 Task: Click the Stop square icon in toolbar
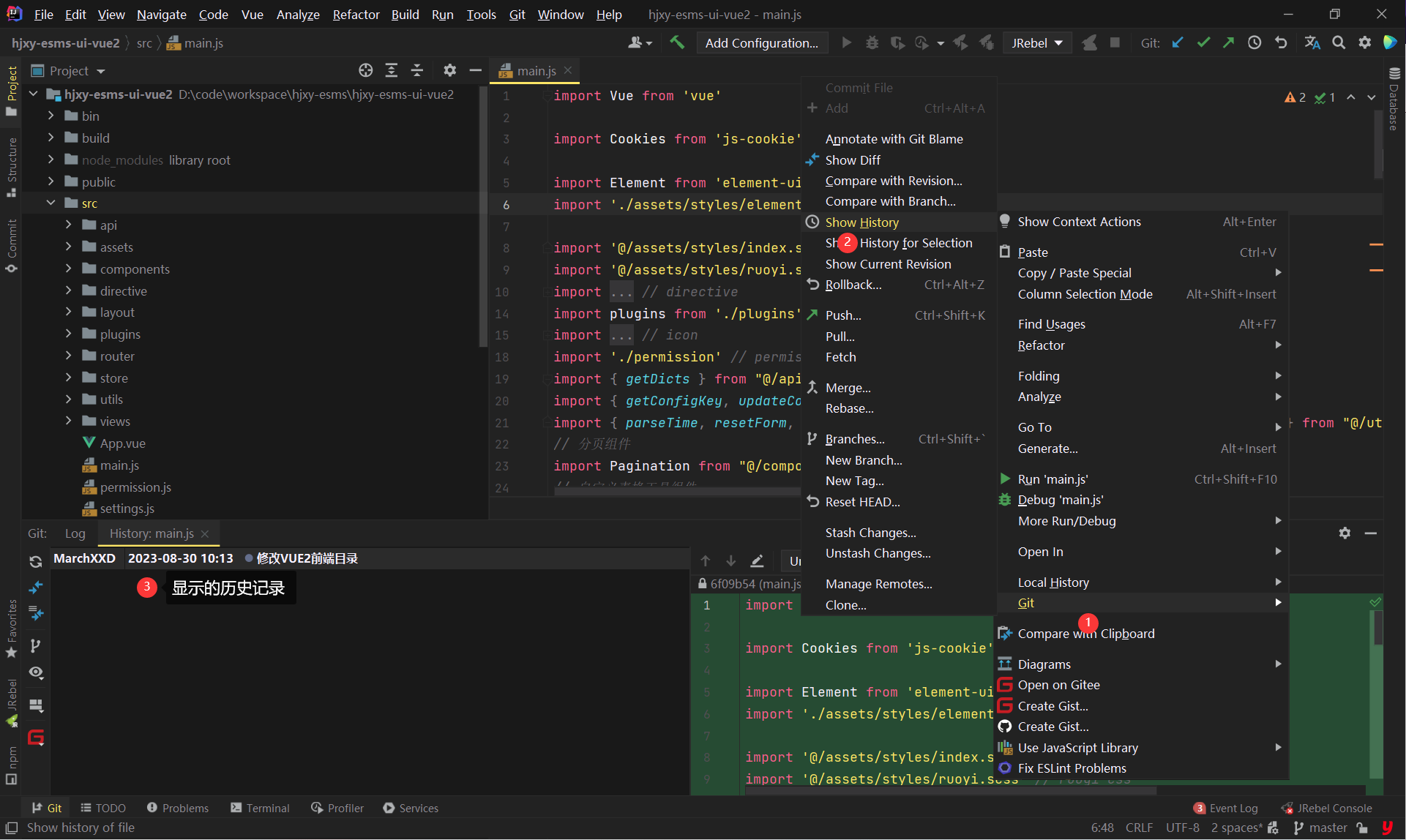1115,42
